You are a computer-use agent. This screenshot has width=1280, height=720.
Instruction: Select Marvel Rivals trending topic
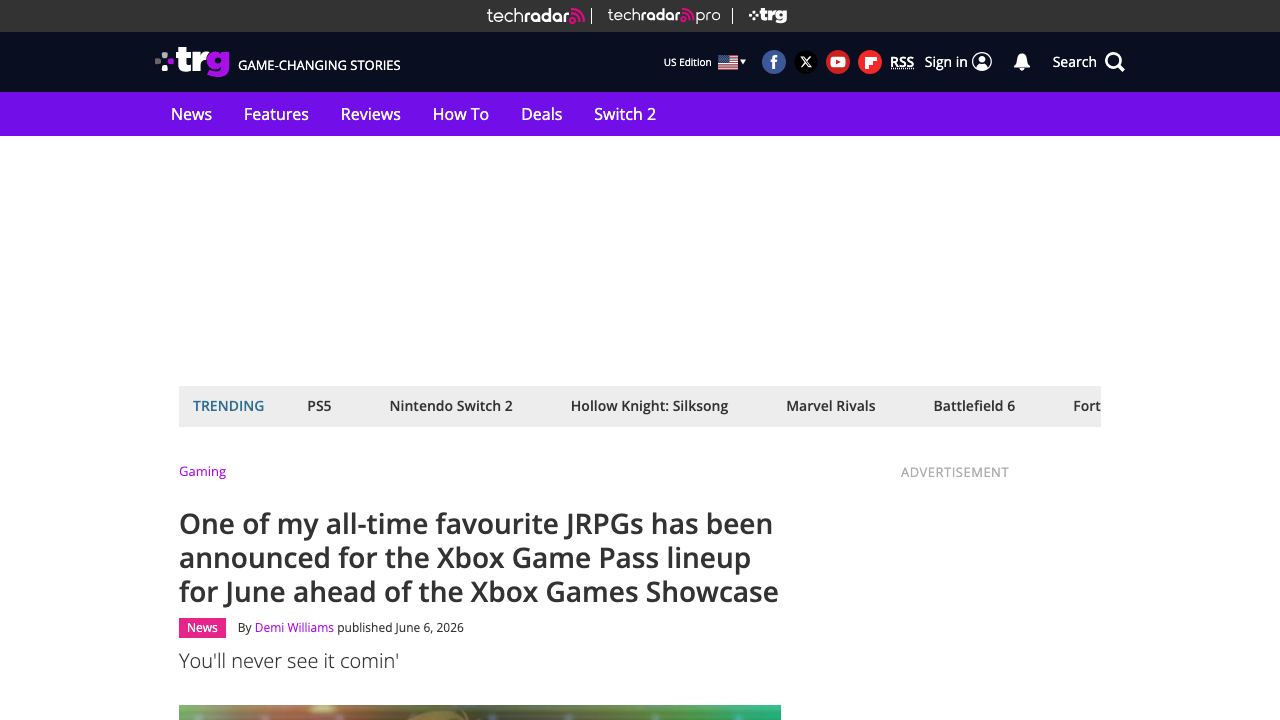point(830,406)
